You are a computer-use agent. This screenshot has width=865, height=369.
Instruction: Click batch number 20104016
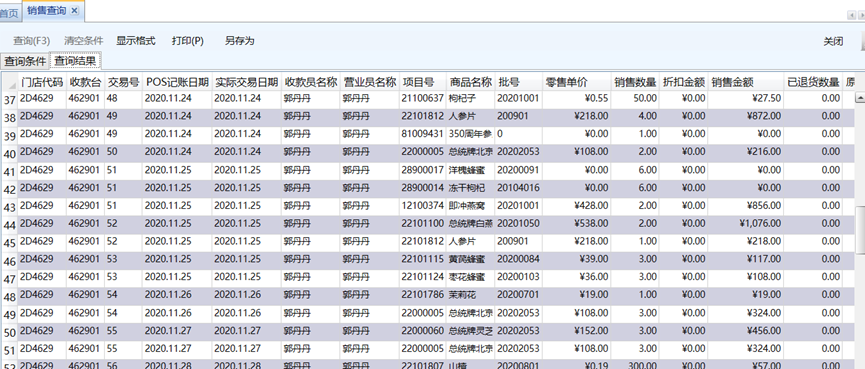(x=518, y=188)
